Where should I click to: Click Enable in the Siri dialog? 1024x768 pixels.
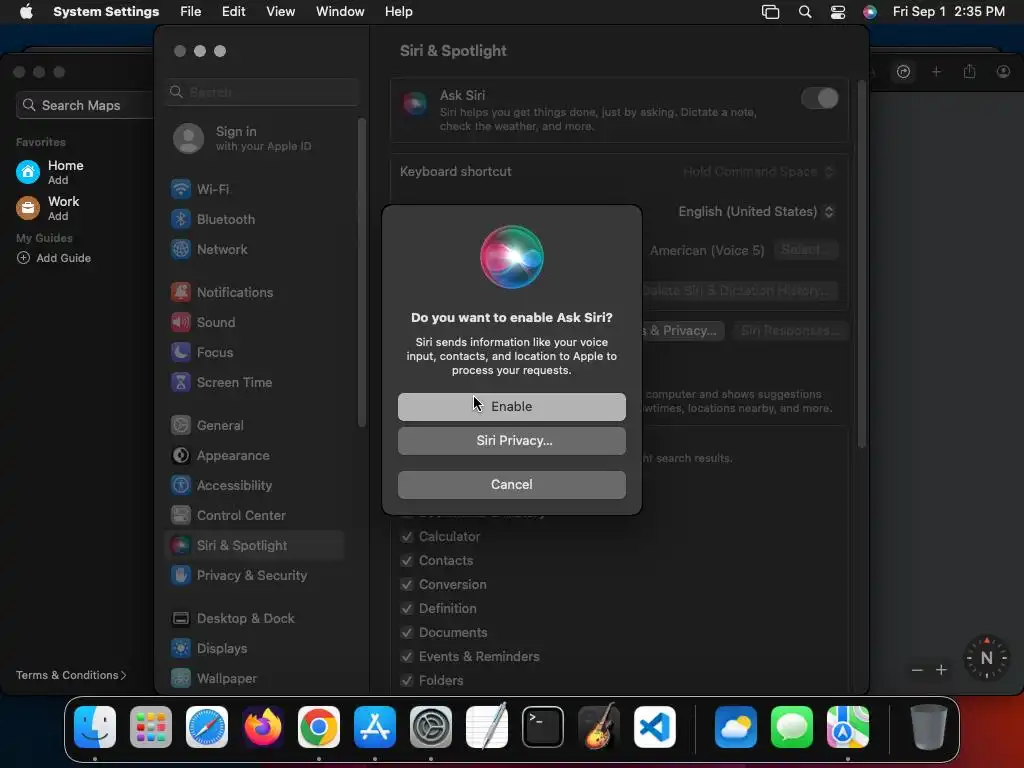pyautogui.click(x=512, y=407)
